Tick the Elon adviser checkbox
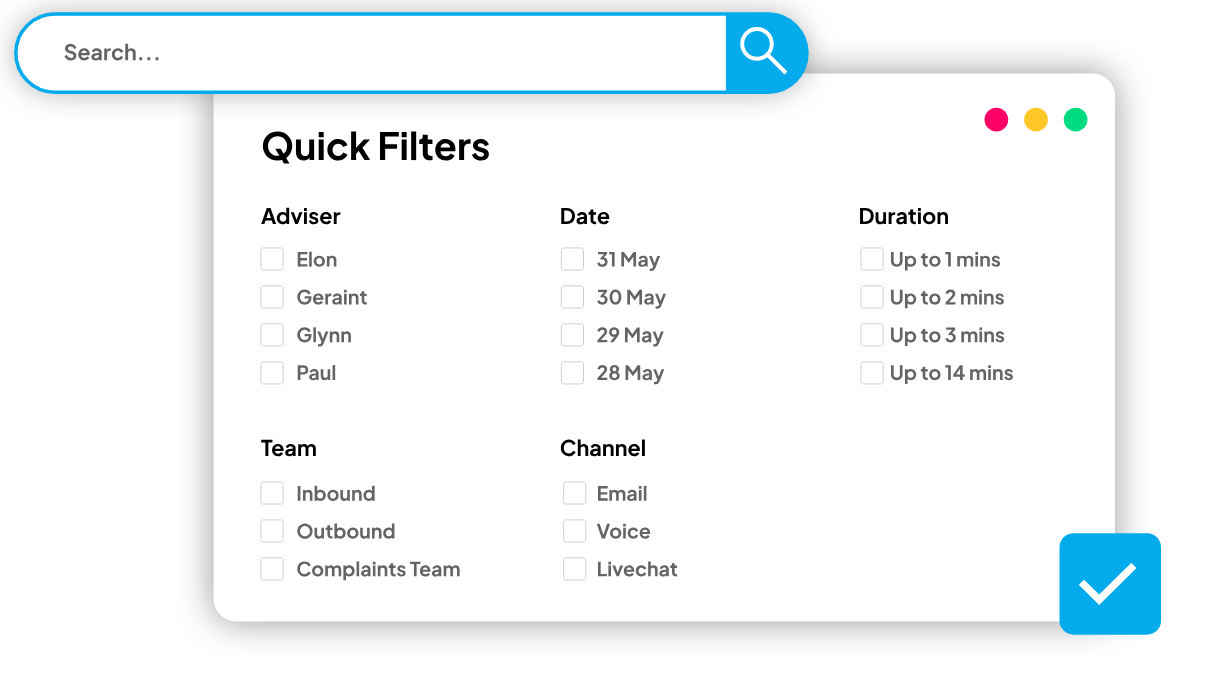The image size is (1230, 691). coord(272,260)
